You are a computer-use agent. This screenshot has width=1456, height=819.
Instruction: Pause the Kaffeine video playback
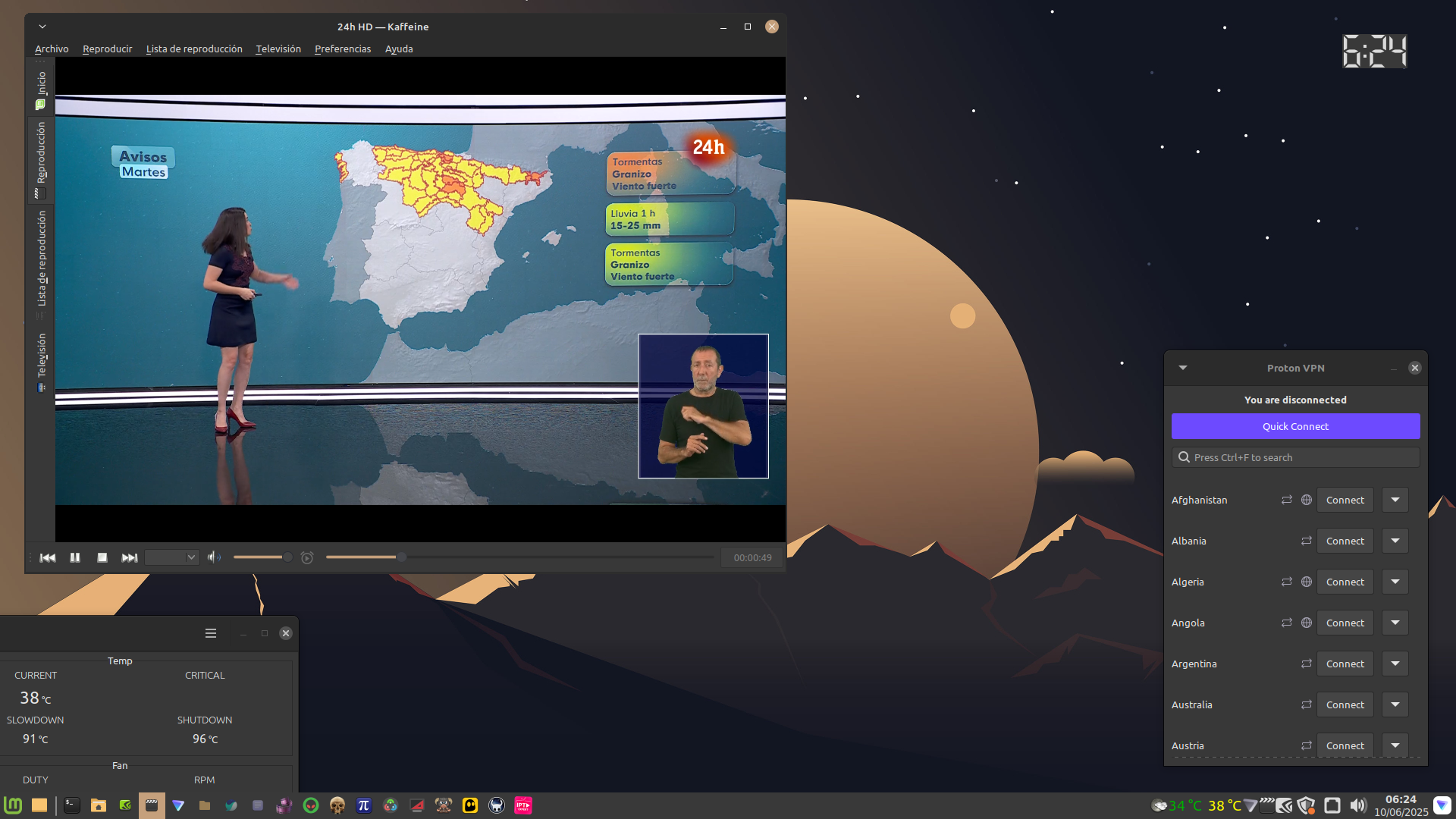pos(75,557)
